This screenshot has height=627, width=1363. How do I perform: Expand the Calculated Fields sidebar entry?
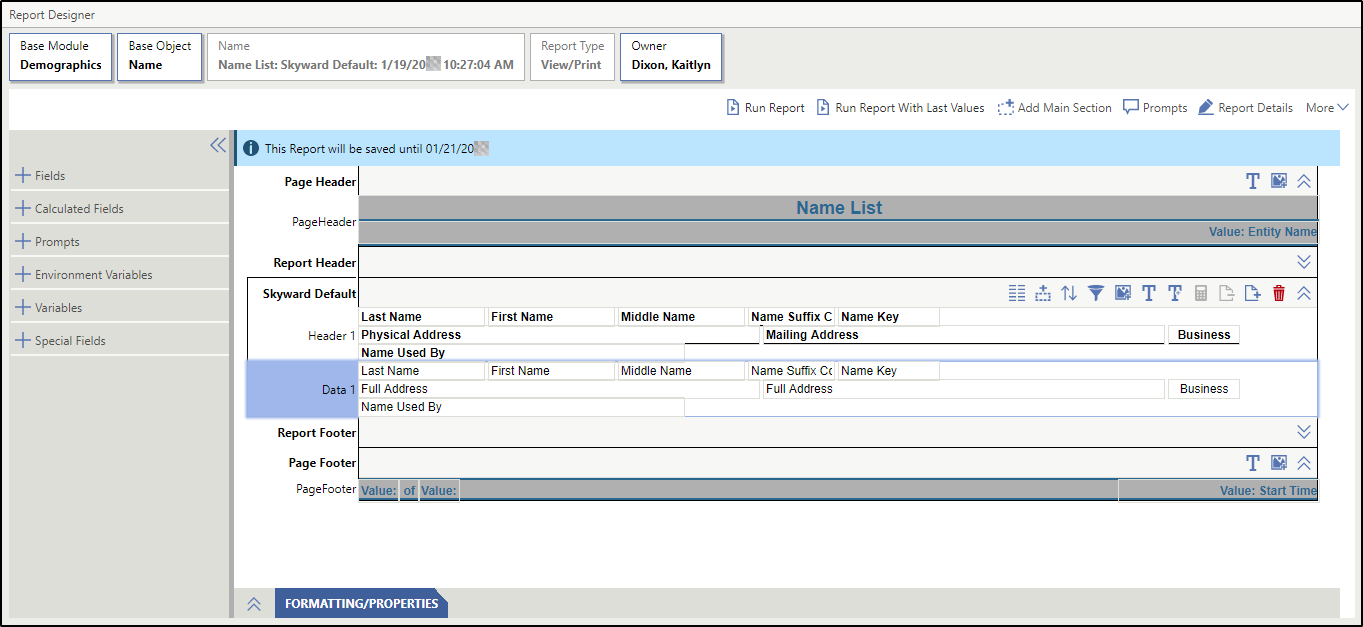(82, 208)
